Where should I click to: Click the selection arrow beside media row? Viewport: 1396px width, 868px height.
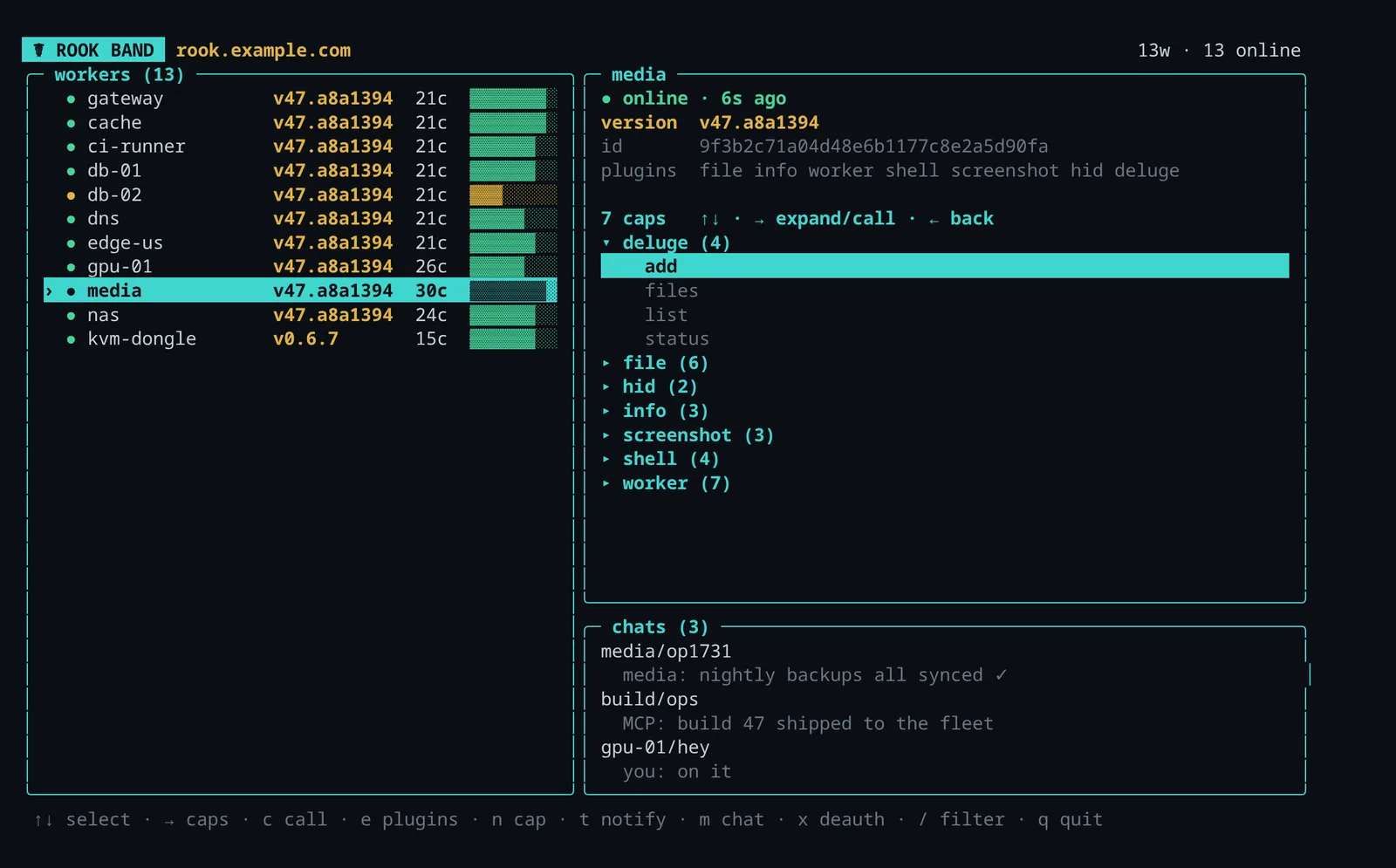pos(49,291)
